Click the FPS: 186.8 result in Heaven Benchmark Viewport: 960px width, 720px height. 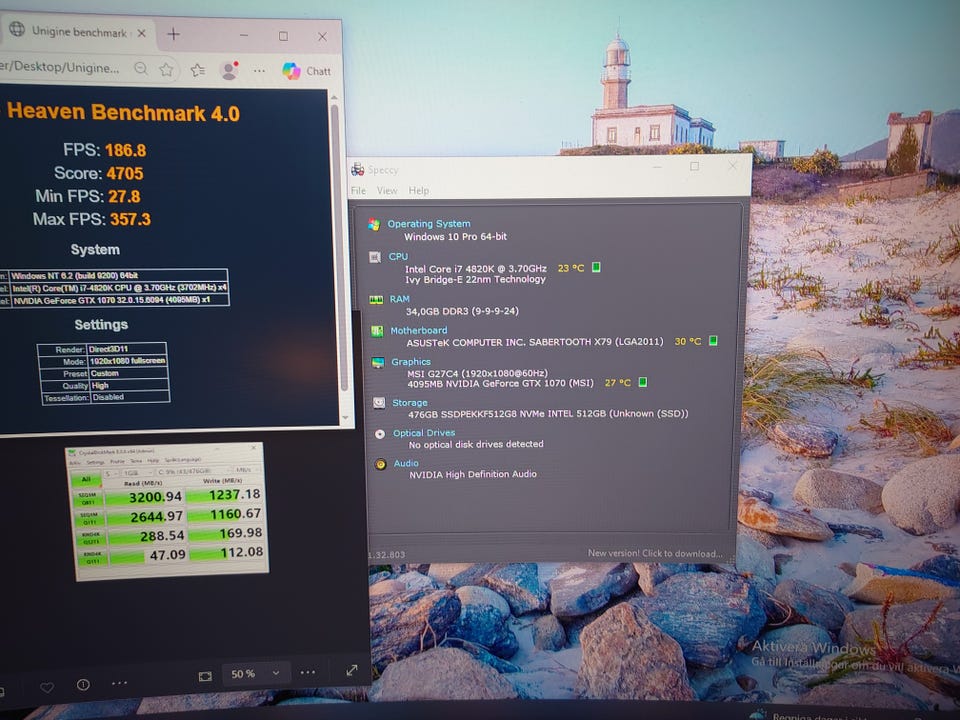105,150
